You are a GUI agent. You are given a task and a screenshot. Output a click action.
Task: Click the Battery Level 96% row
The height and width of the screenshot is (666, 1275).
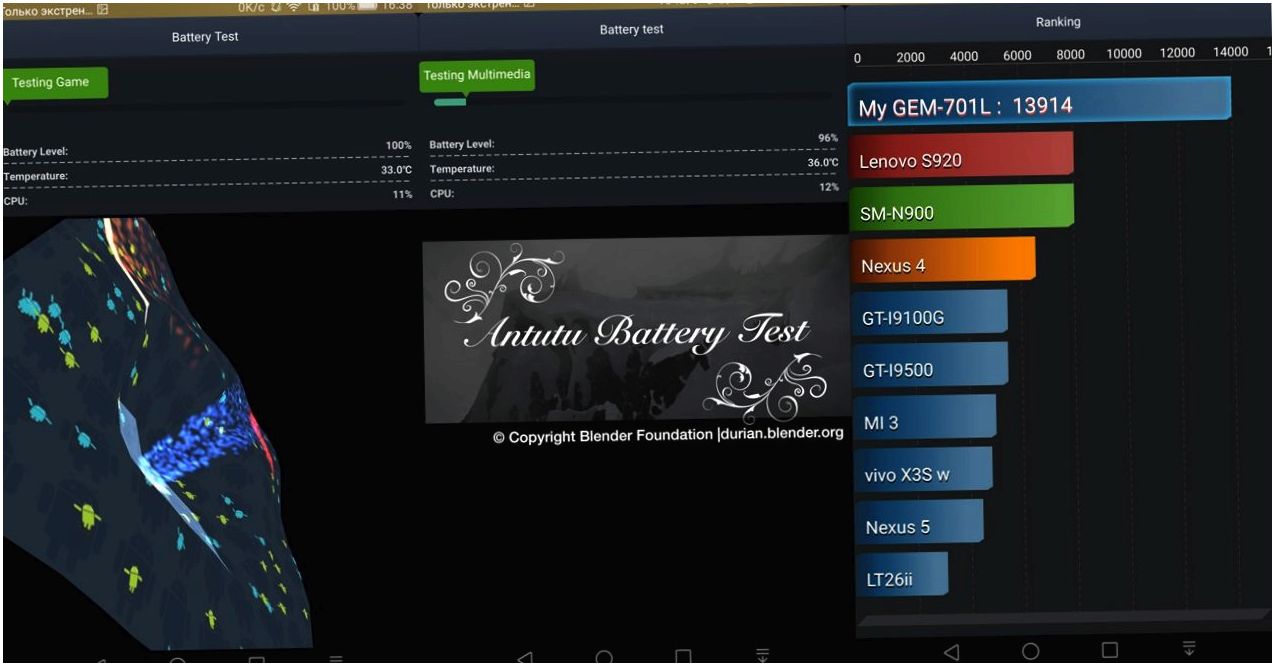click(634, 141)
